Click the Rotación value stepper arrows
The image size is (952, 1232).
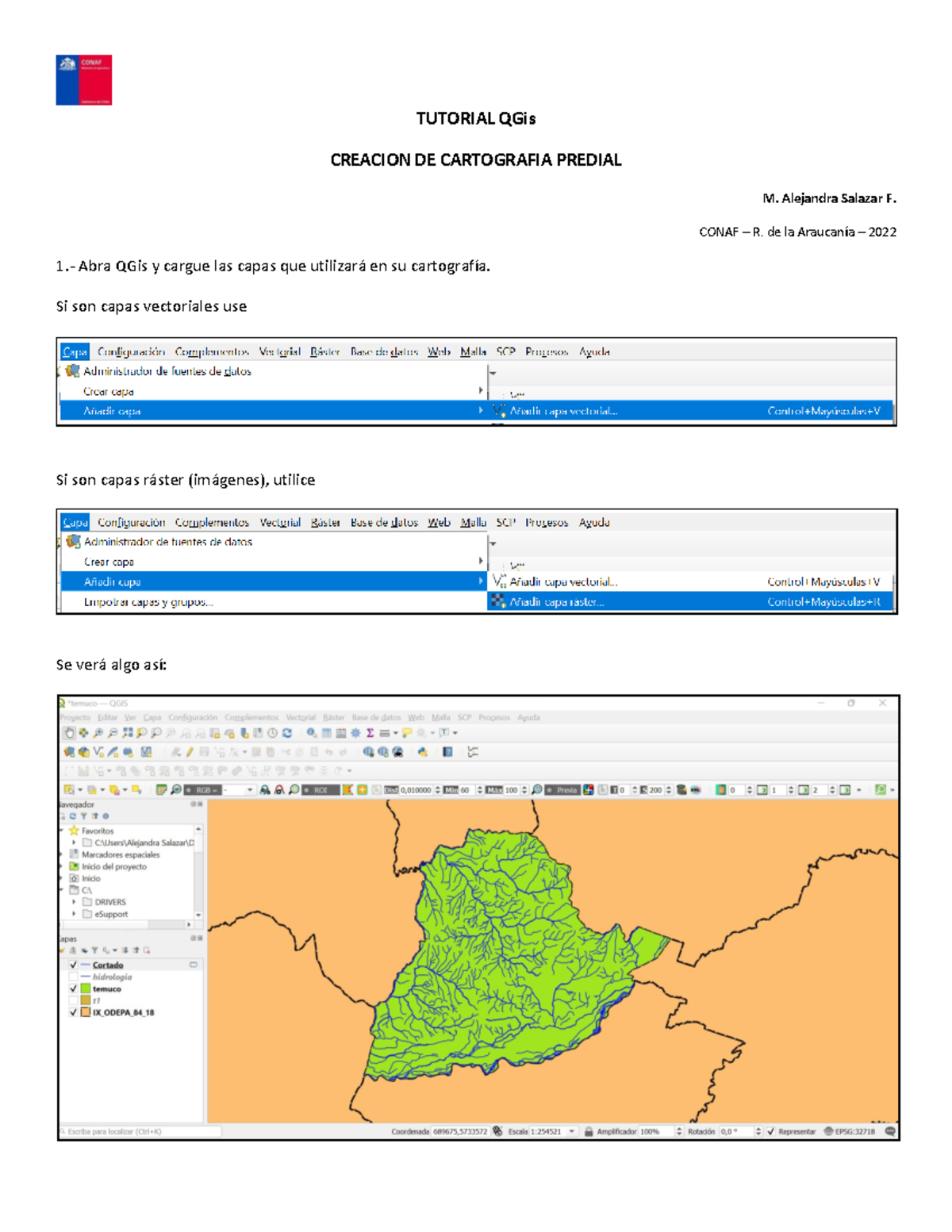(758, 1131)
